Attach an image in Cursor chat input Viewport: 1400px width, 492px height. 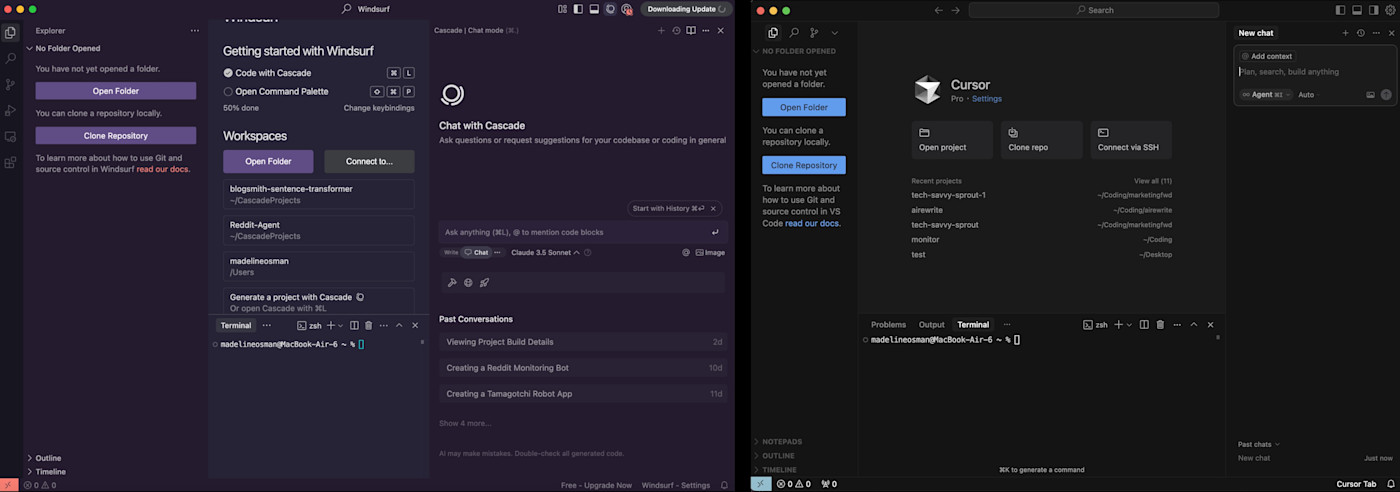coord(1370,95)
